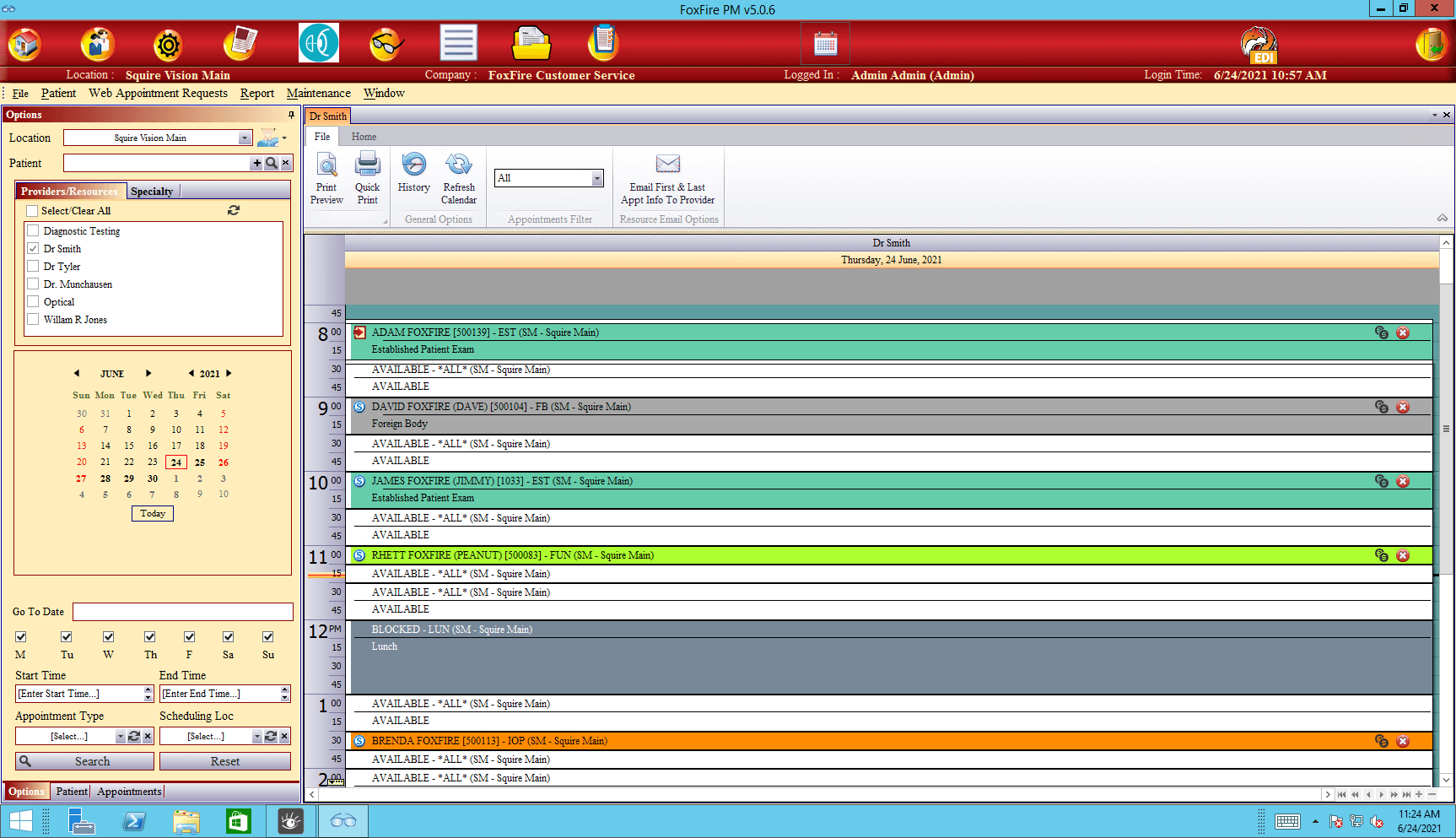Go to next month arrow beside JUNE

148,373
